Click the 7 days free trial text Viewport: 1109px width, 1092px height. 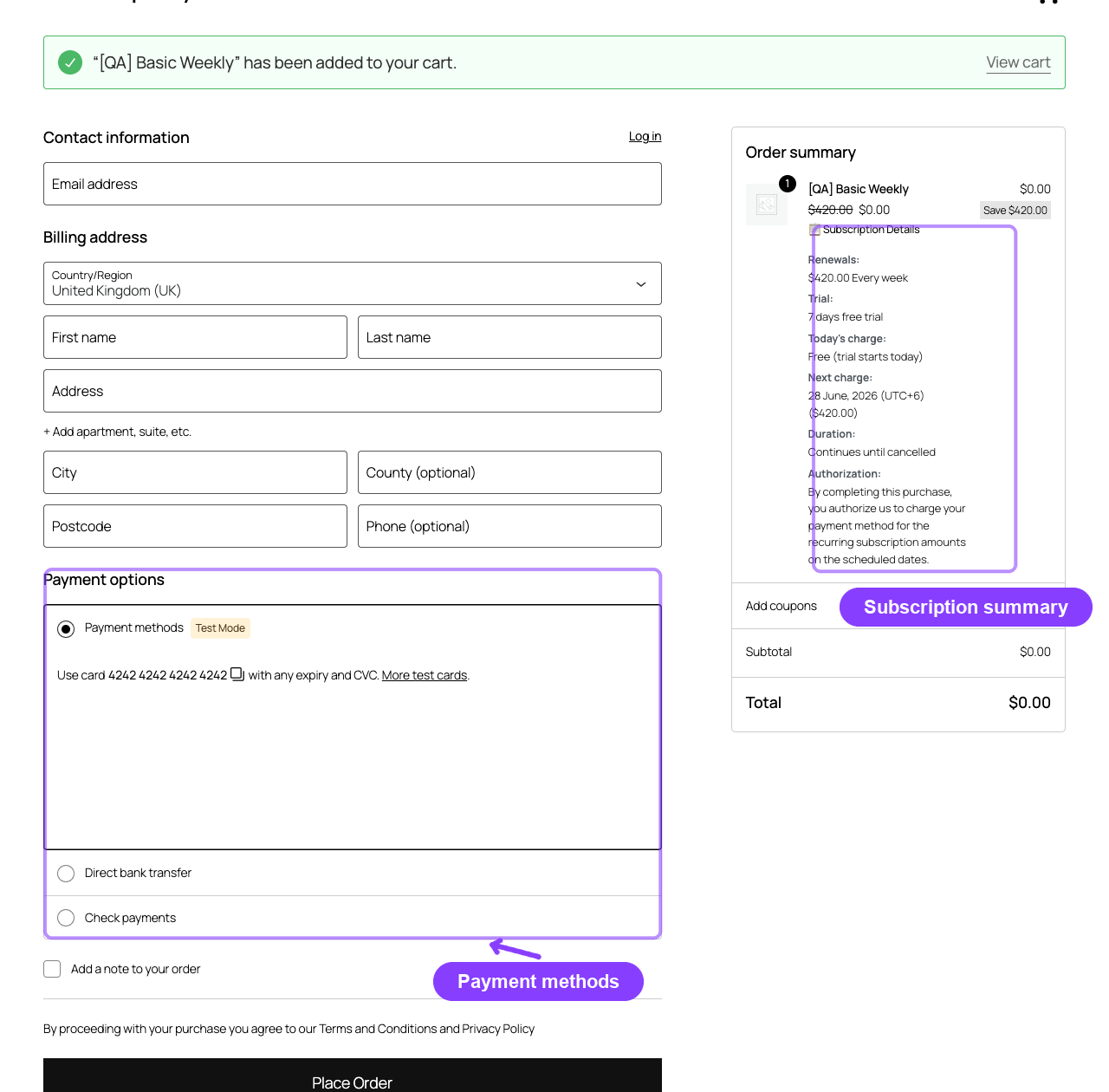846,317
